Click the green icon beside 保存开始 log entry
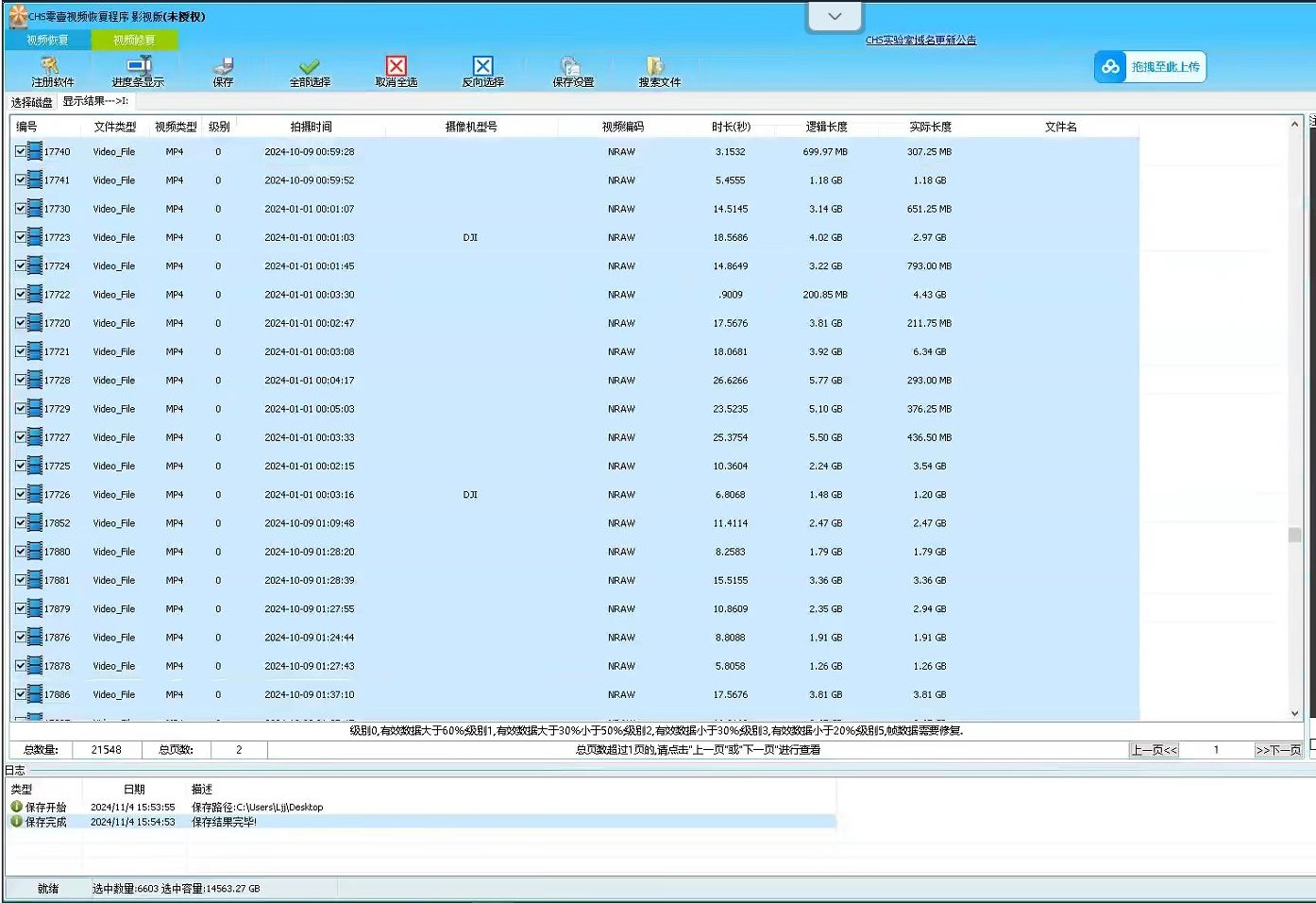The height and width of the screenshot is (903, 1316). point(16,807)
